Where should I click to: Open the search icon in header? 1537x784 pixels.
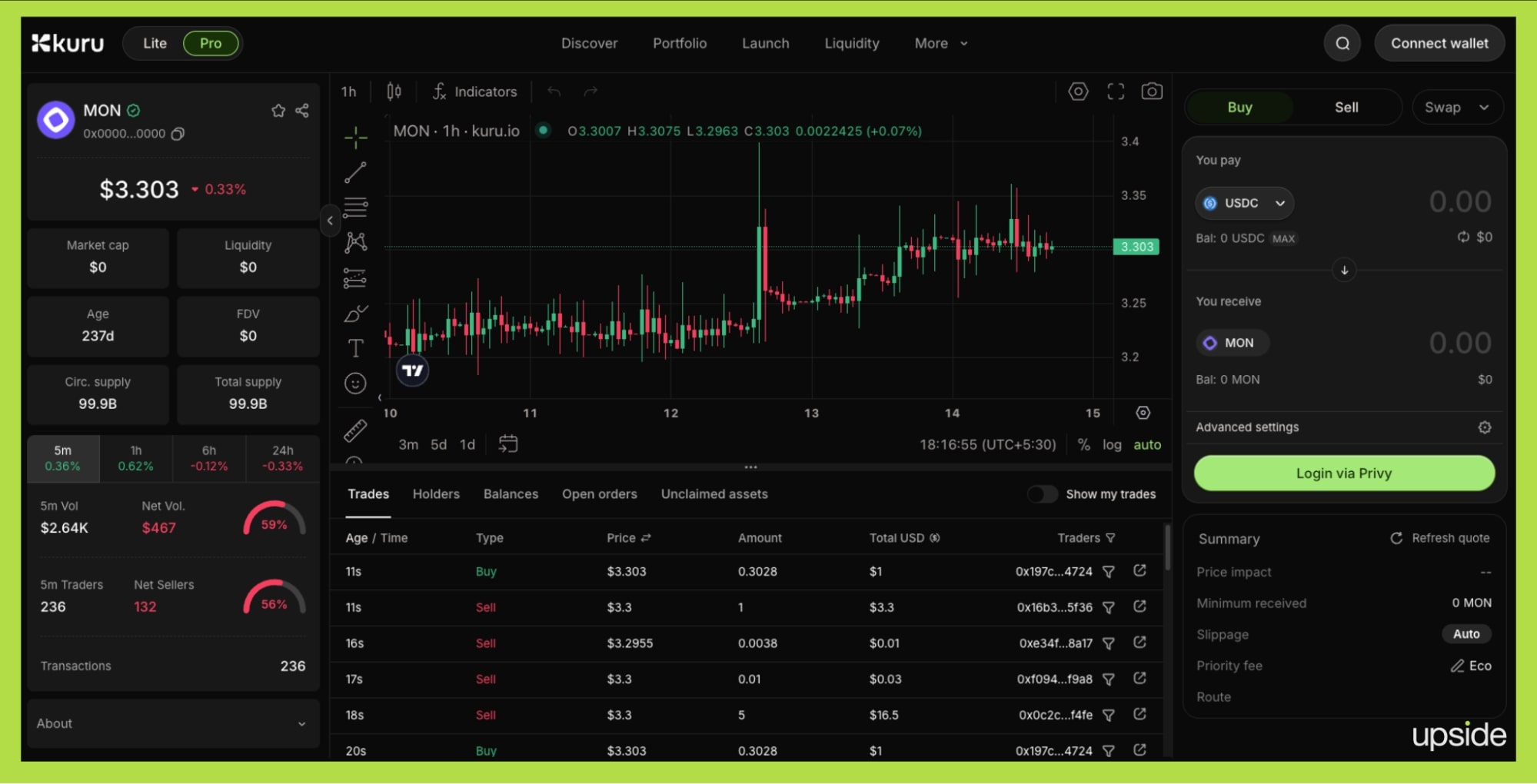click(x=1342, y=44)
